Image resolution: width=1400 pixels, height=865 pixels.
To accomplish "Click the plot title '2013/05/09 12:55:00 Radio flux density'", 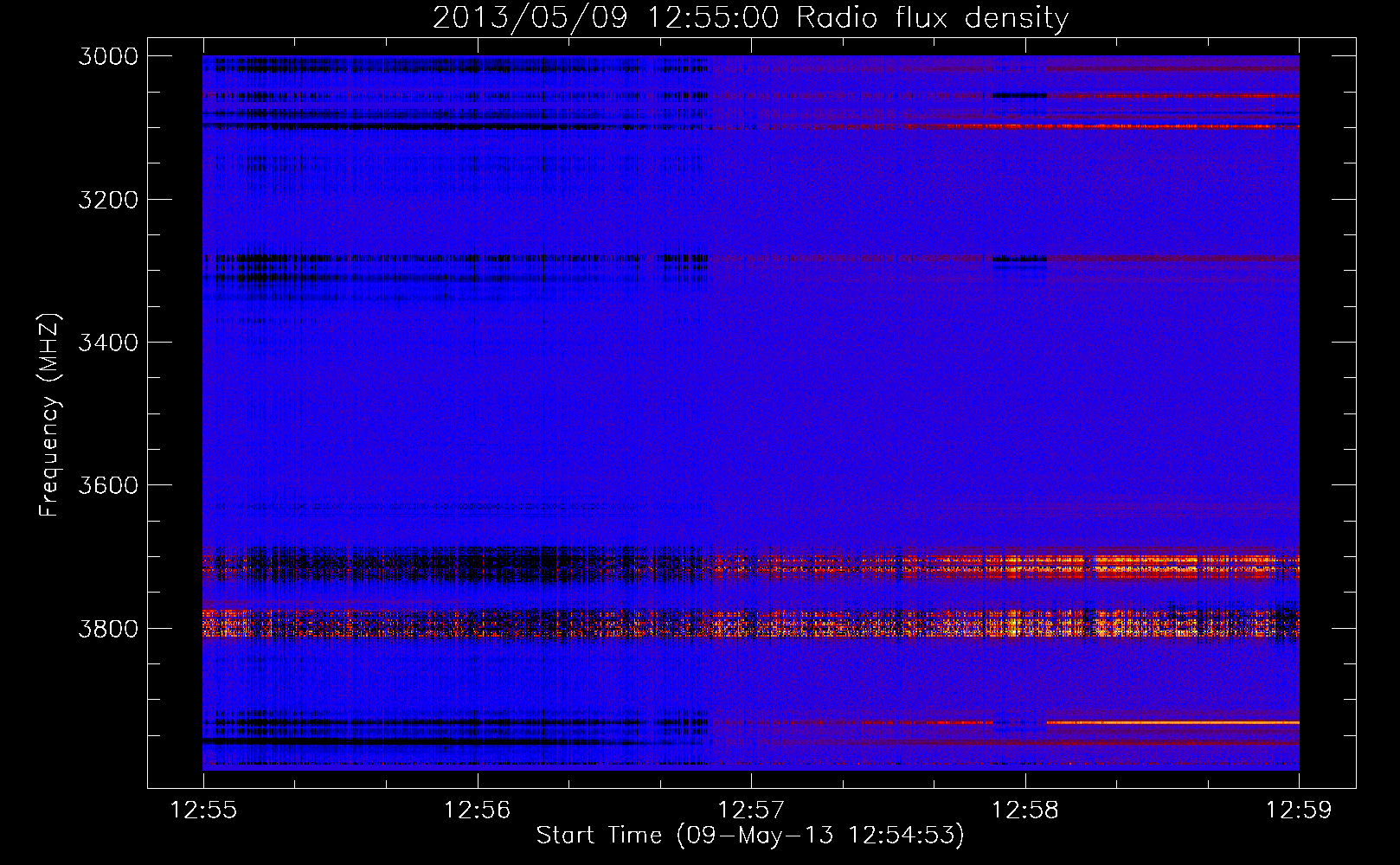I will [750, 17].
